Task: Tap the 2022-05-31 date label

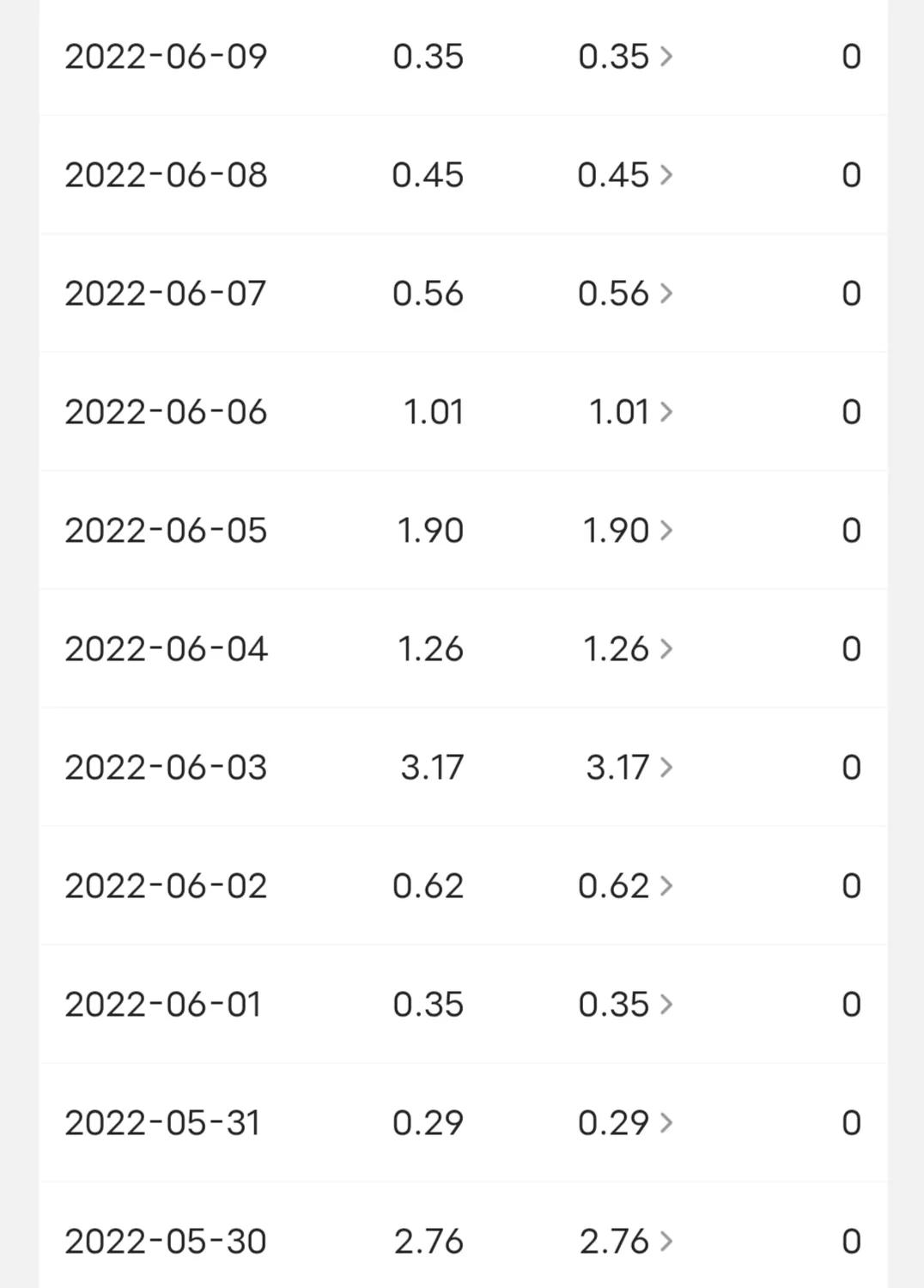Action: [162, 1123]
